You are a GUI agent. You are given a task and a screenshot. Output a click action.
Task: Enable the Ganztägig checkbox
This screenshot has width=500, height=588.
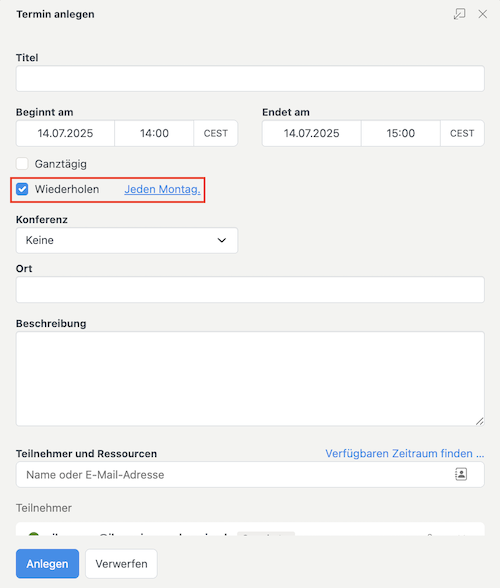22,164
